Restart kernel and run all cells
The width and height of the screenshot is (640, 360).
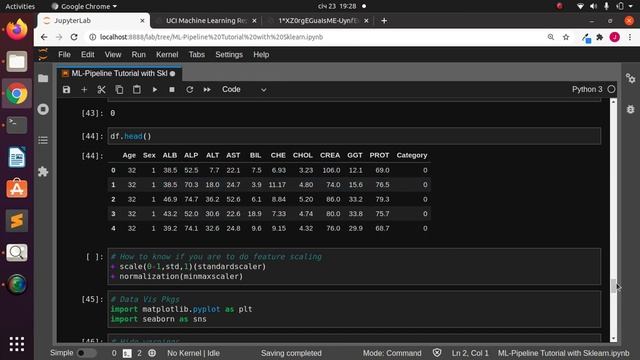pyautogui.click(x=207, y=89)
